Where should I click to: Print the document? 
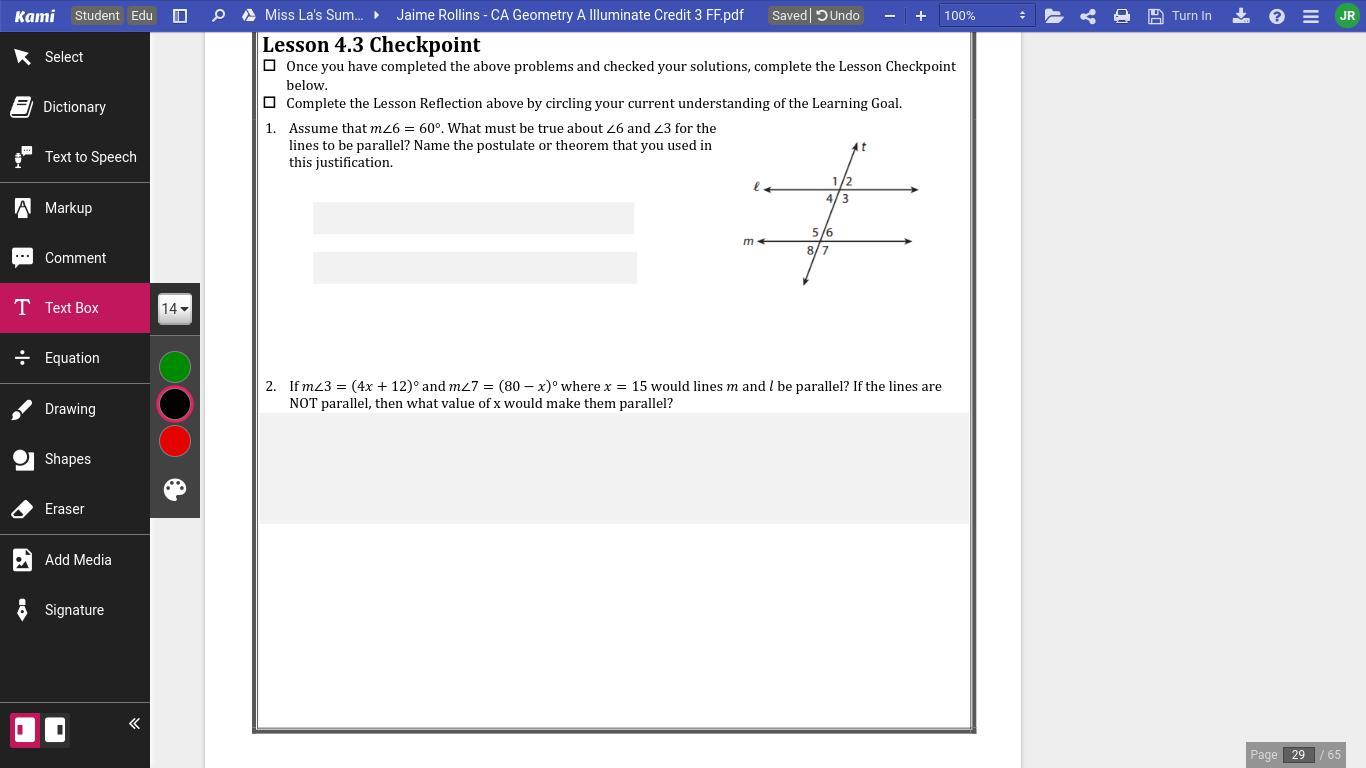coord(1122,16)
